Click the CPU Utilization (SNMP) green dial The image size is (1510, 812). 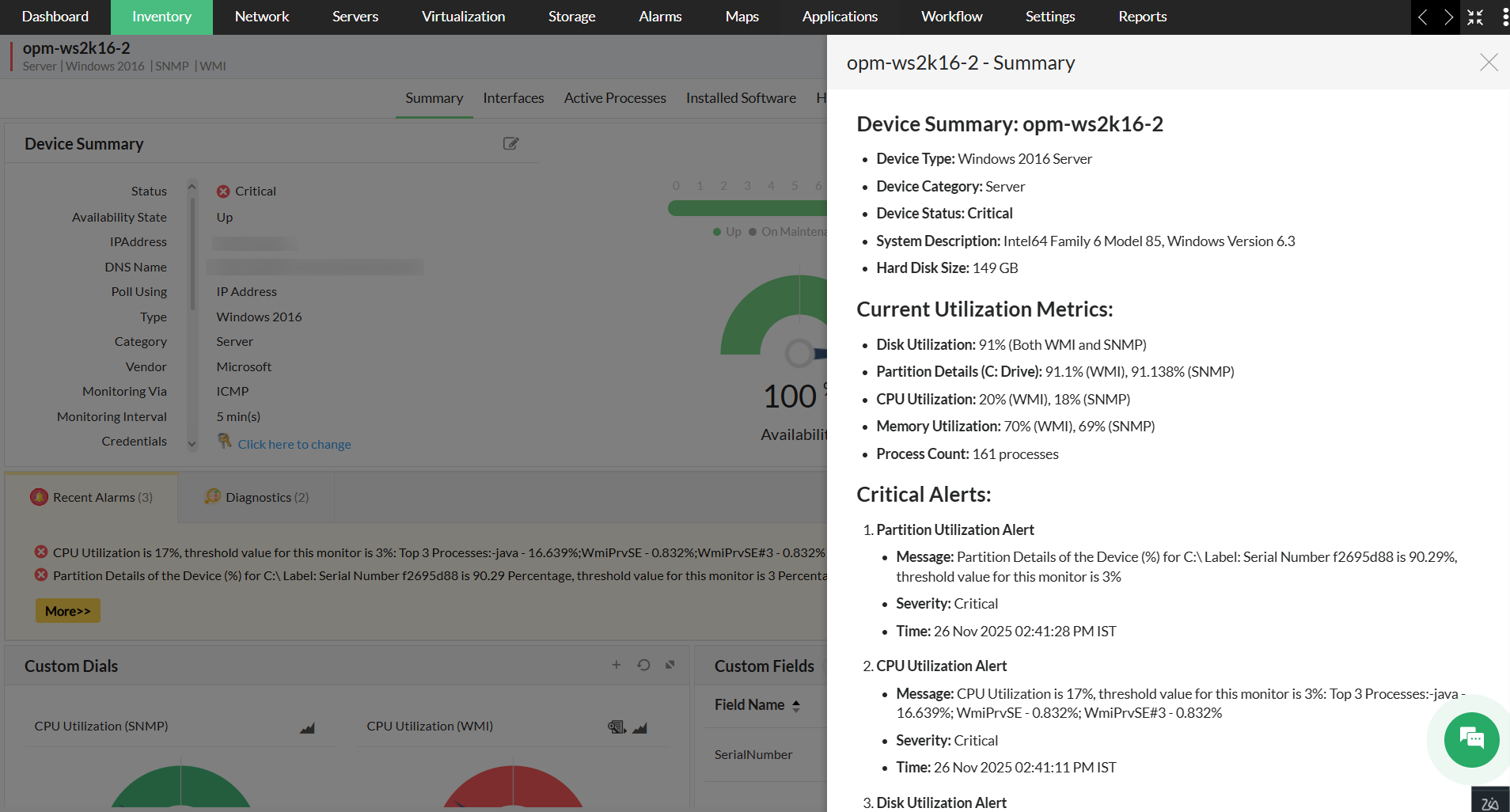point(180,787)
